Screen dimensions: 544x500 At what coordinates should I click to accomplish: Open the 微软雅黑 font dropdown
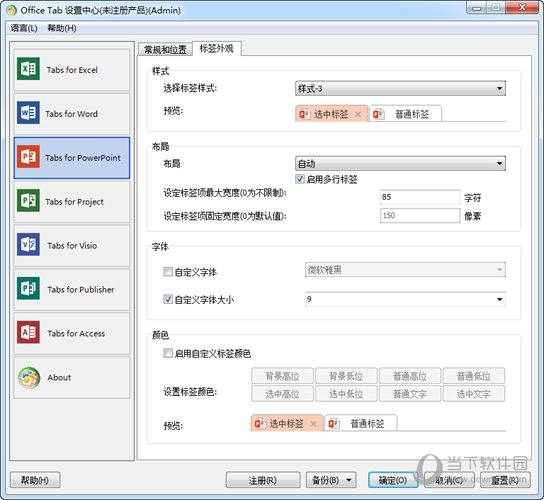coord(405,270)
